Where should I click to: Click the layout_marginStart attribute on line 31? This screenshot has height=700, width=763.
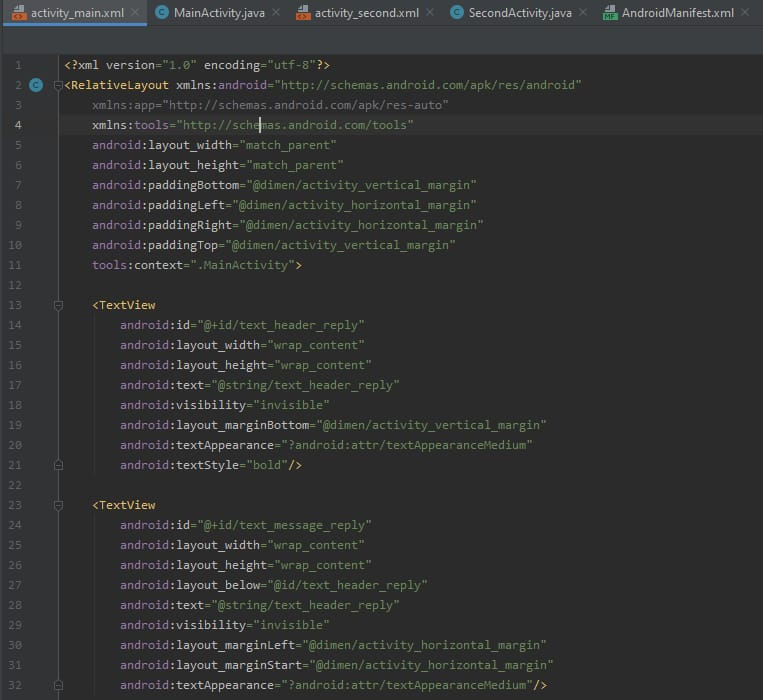(211, 665)
